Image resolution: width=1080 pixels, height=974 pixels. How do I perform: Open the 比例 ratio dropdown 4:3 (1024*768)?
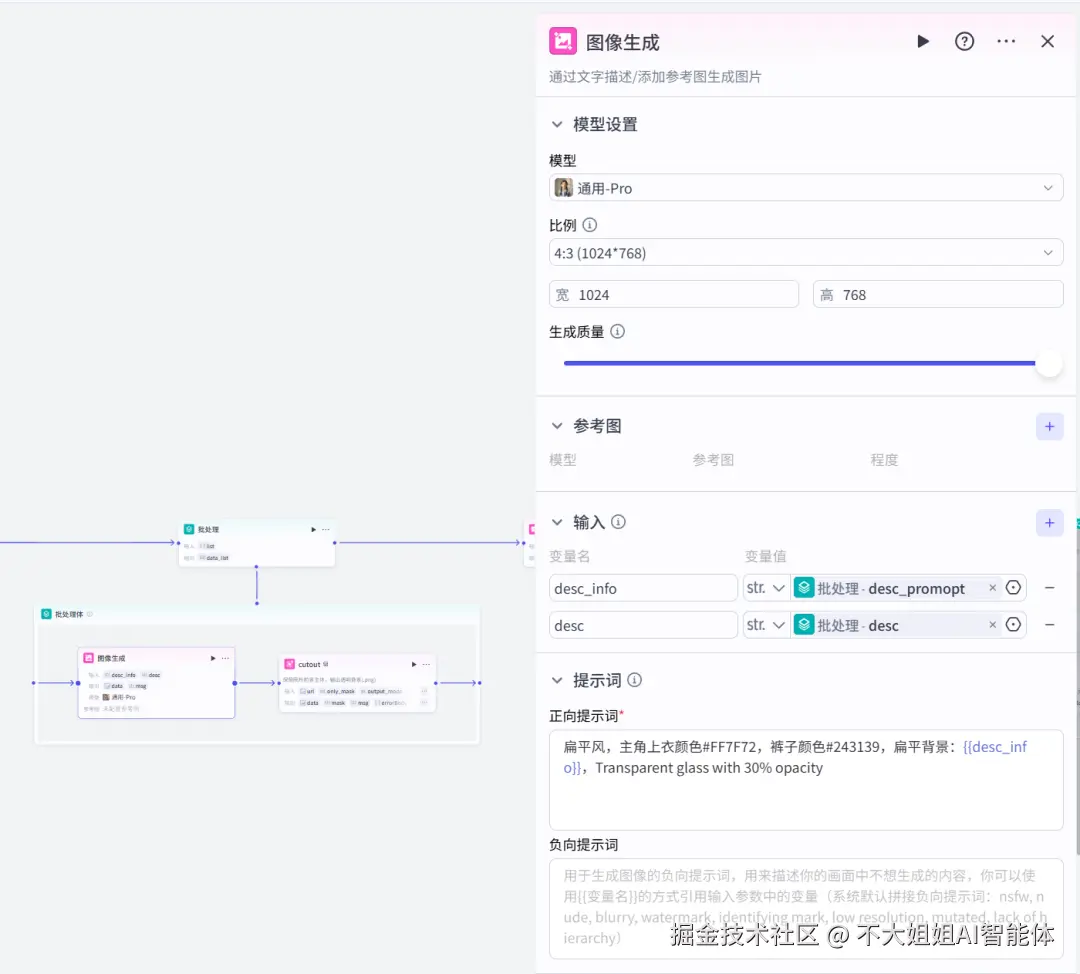click(806, 252)
